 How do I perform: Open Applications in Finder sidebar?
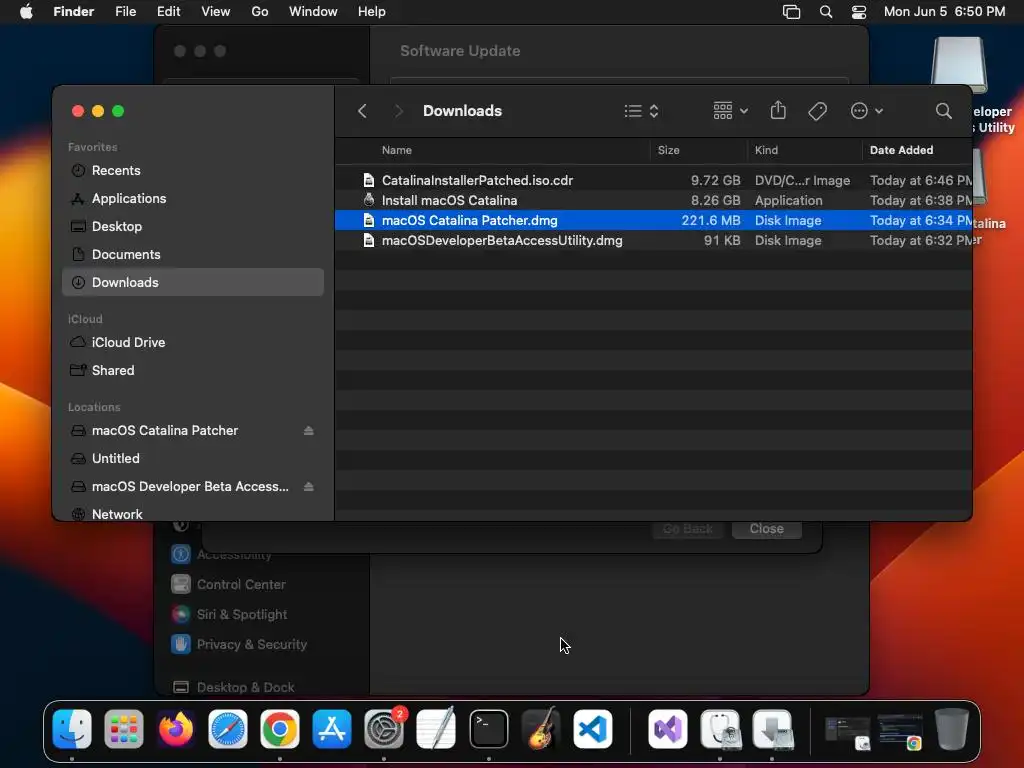pyautogui.click(x=193, y=199)
